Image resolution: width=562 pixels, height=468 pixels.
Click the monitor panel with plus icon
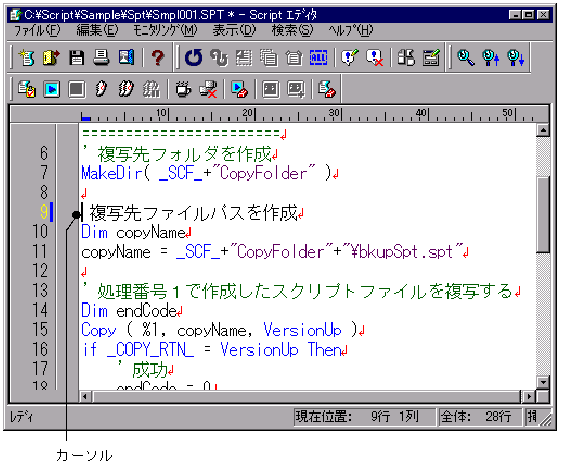[x=296, y=89]
